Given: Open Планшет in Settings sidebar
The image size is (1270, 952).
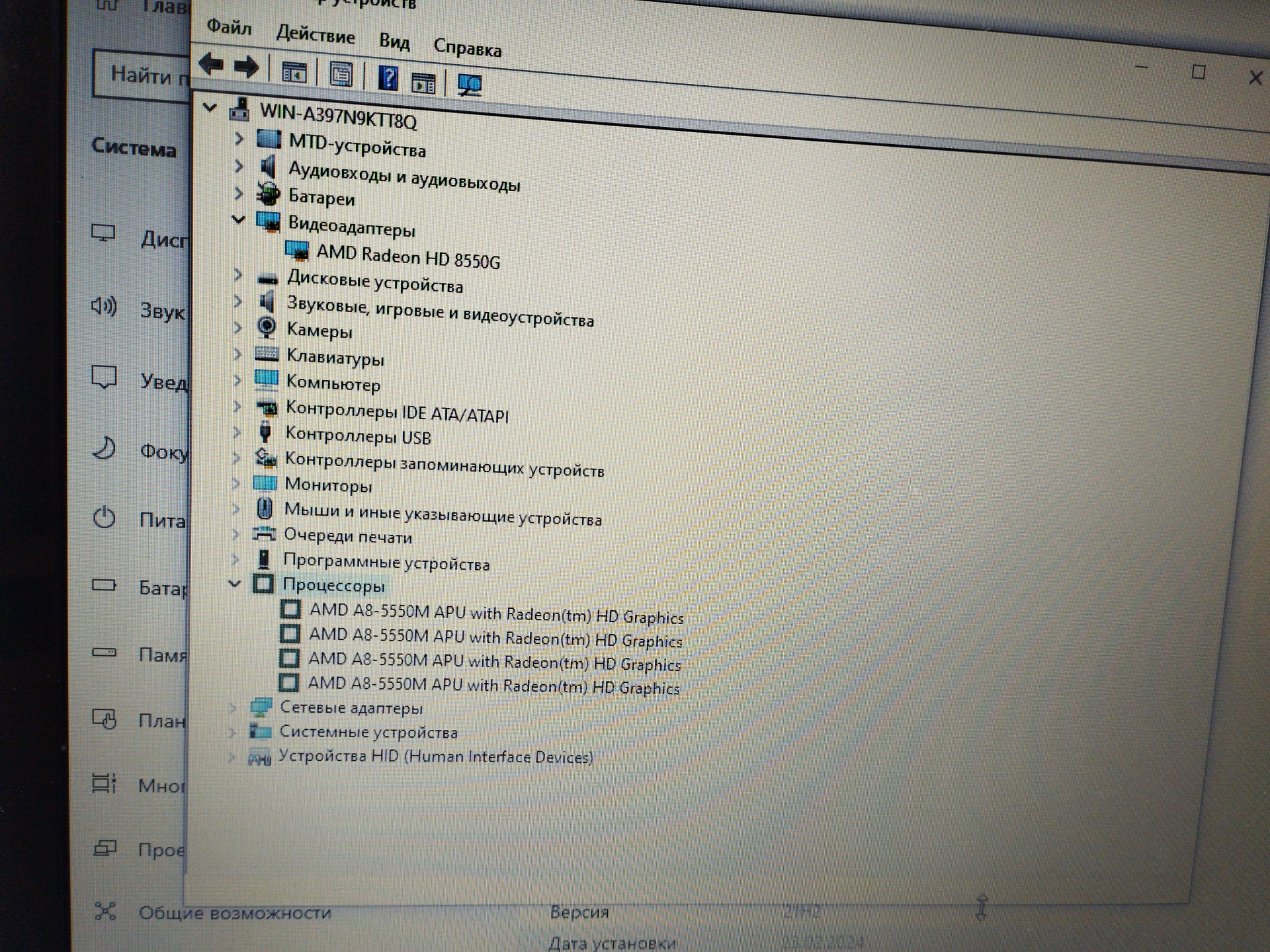Looking at the screenshot, I should point(162,720).
